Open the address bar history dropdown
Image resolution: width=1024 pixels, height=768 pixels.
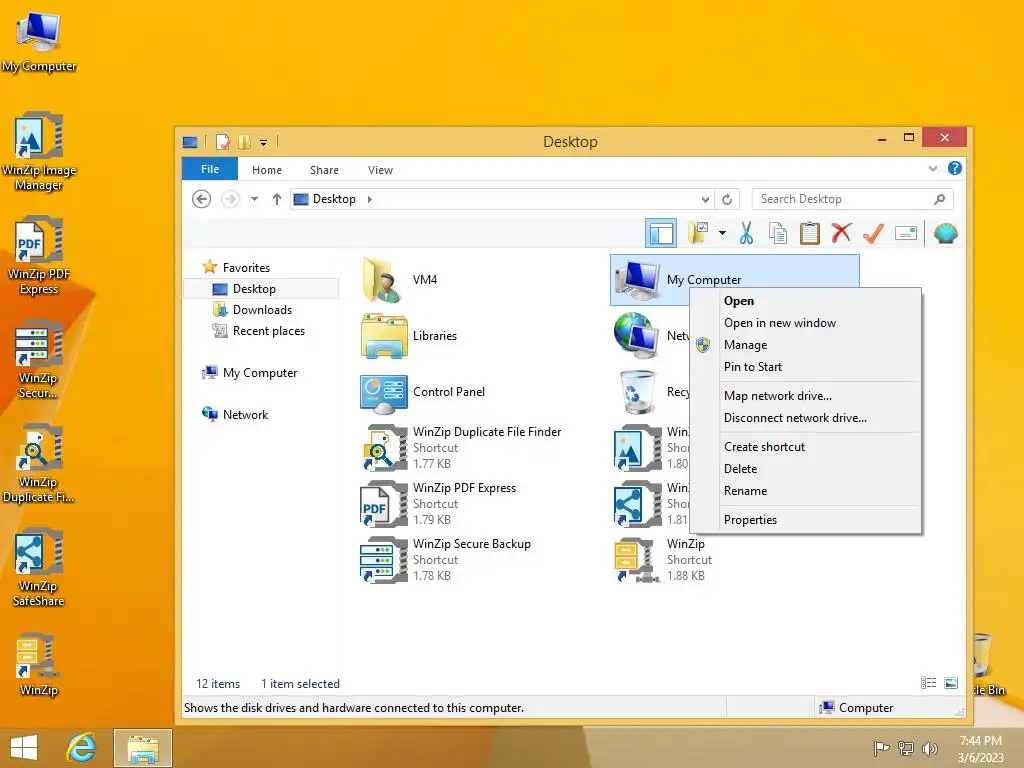705,199
